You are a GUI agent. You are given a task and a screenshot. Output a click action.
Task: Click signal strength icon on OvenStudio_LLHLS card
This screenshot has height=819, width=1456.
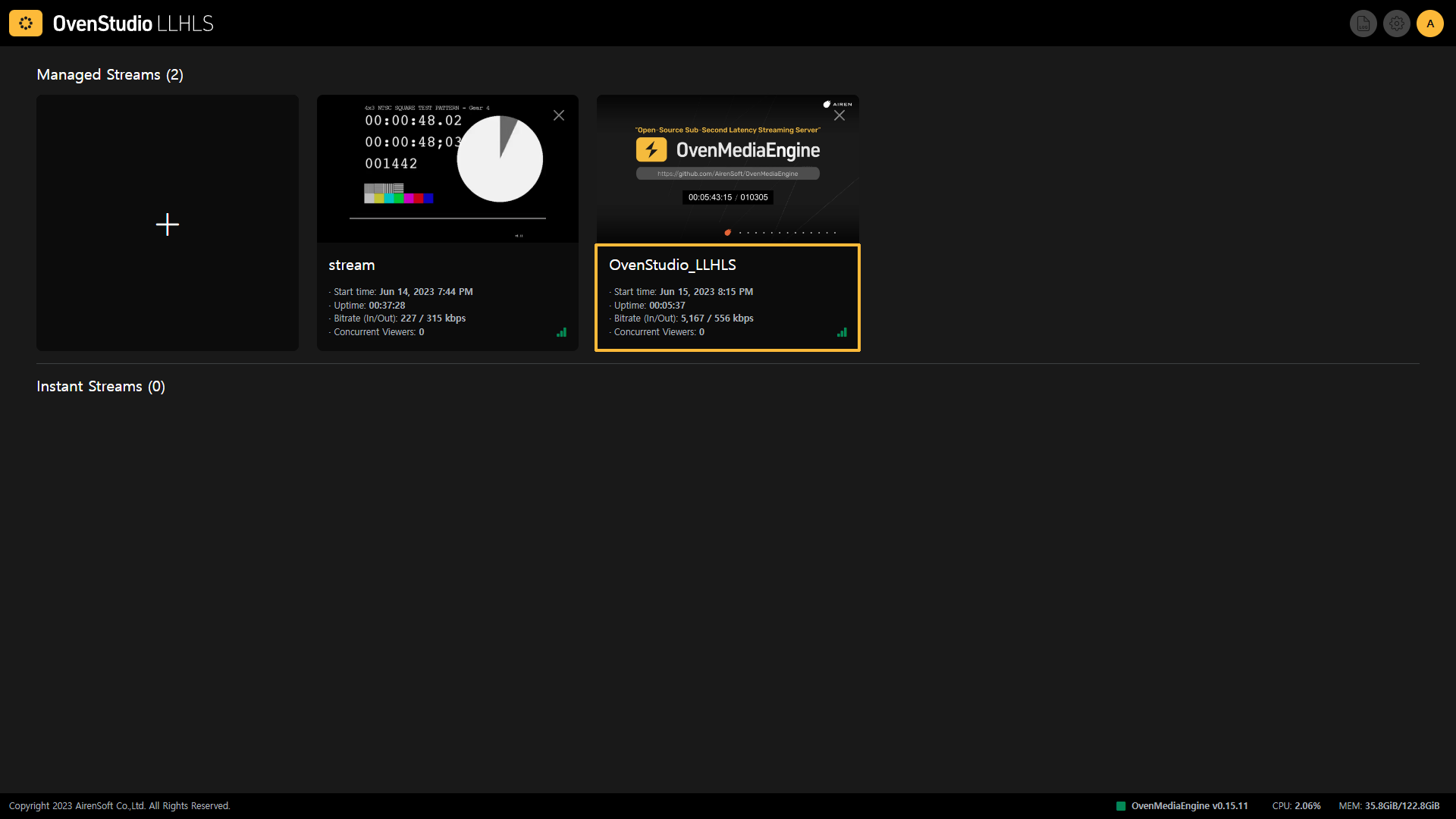point(842,332)
